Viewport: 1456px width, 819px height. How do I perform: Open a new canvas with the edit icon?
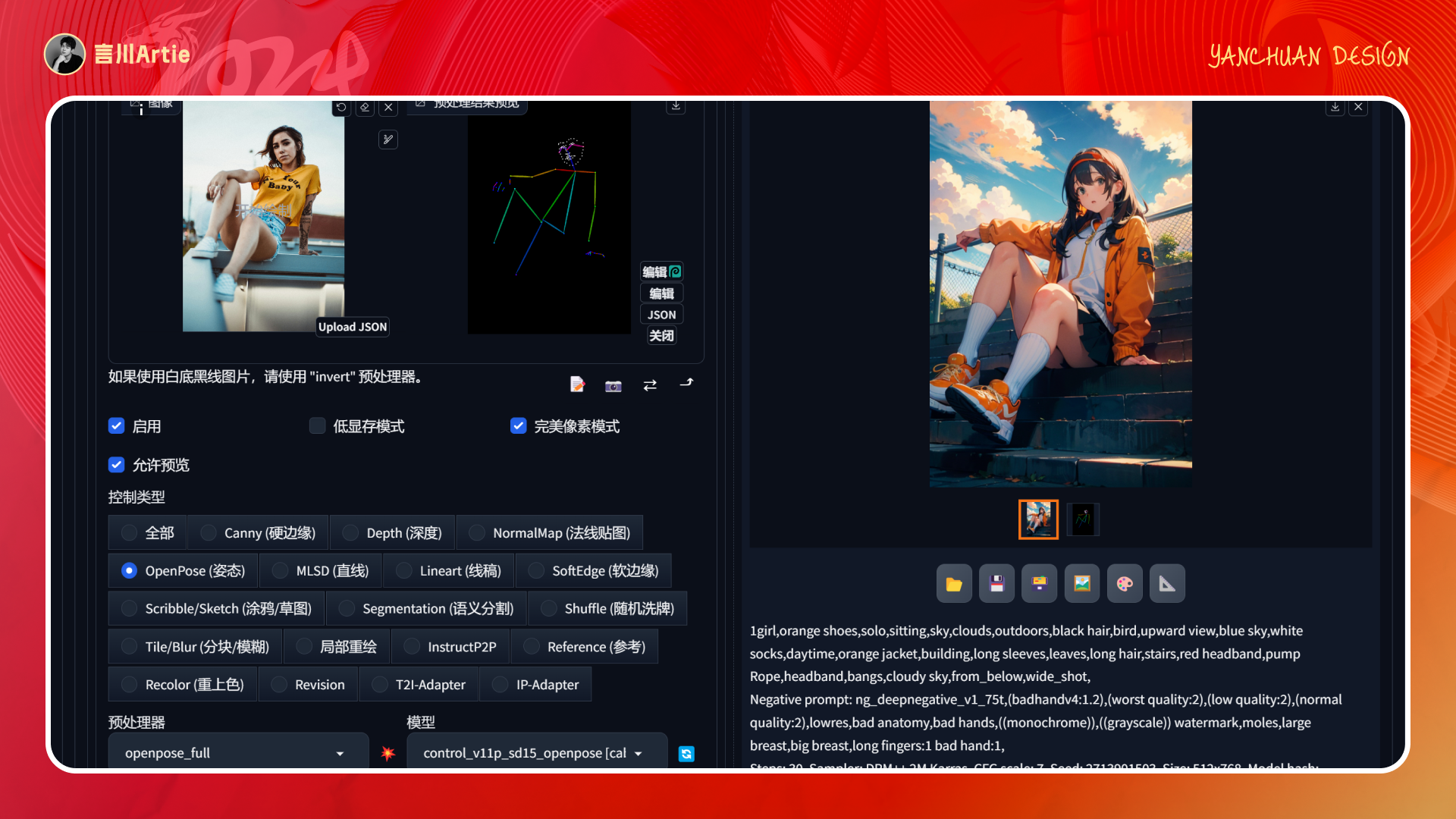click(x=577, y=384)
